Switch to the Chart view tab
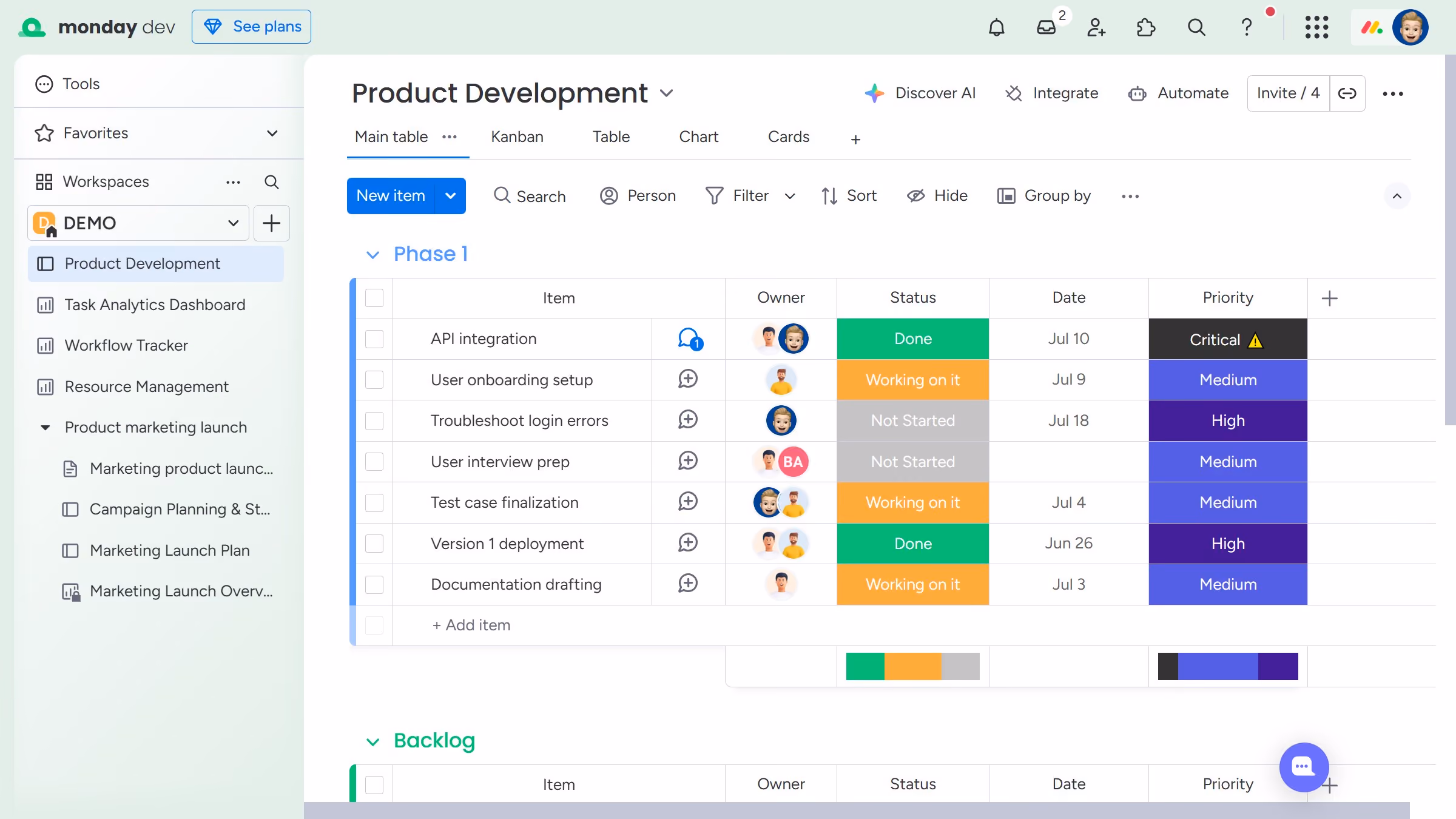Screen dimensions: 1456x819 tap(698, 137)
